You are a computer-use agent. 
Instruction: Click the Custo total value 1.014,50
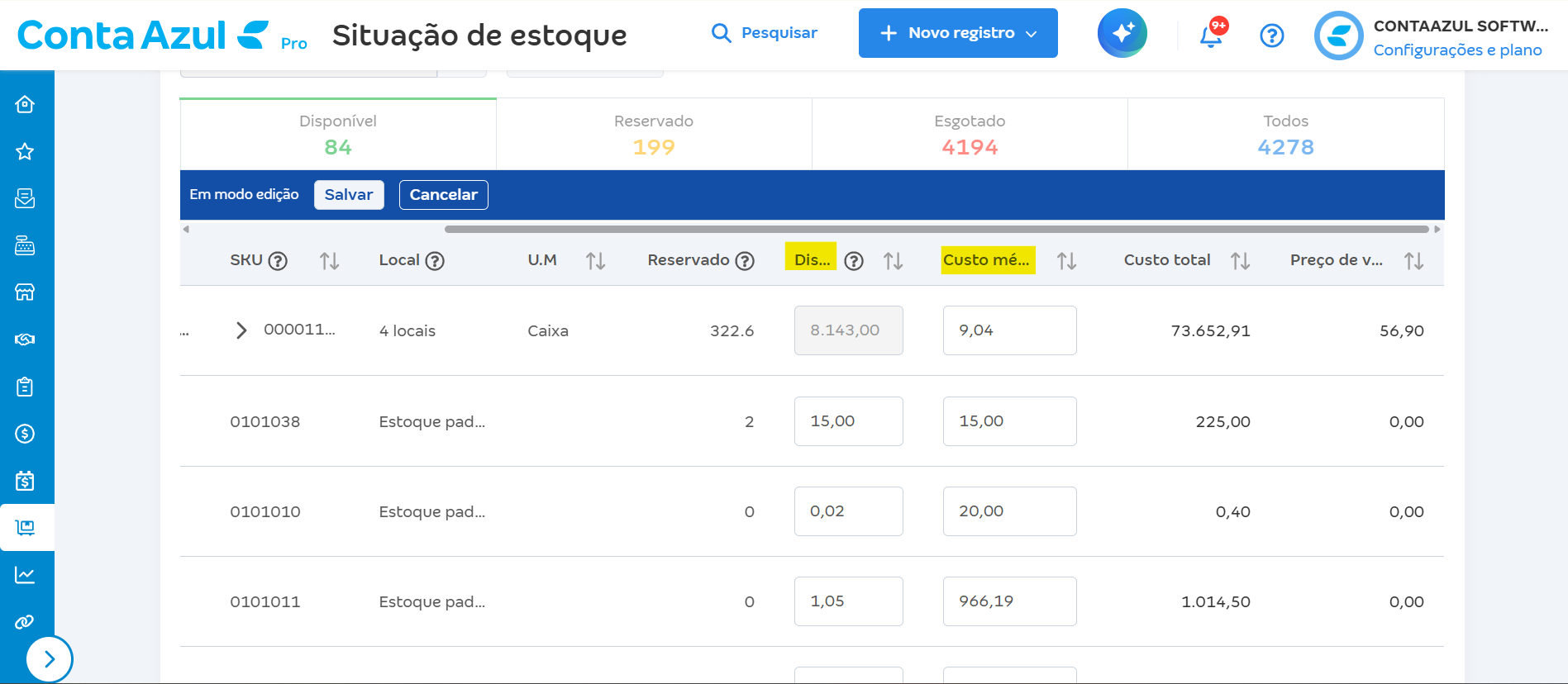(x=1216, y=602)
